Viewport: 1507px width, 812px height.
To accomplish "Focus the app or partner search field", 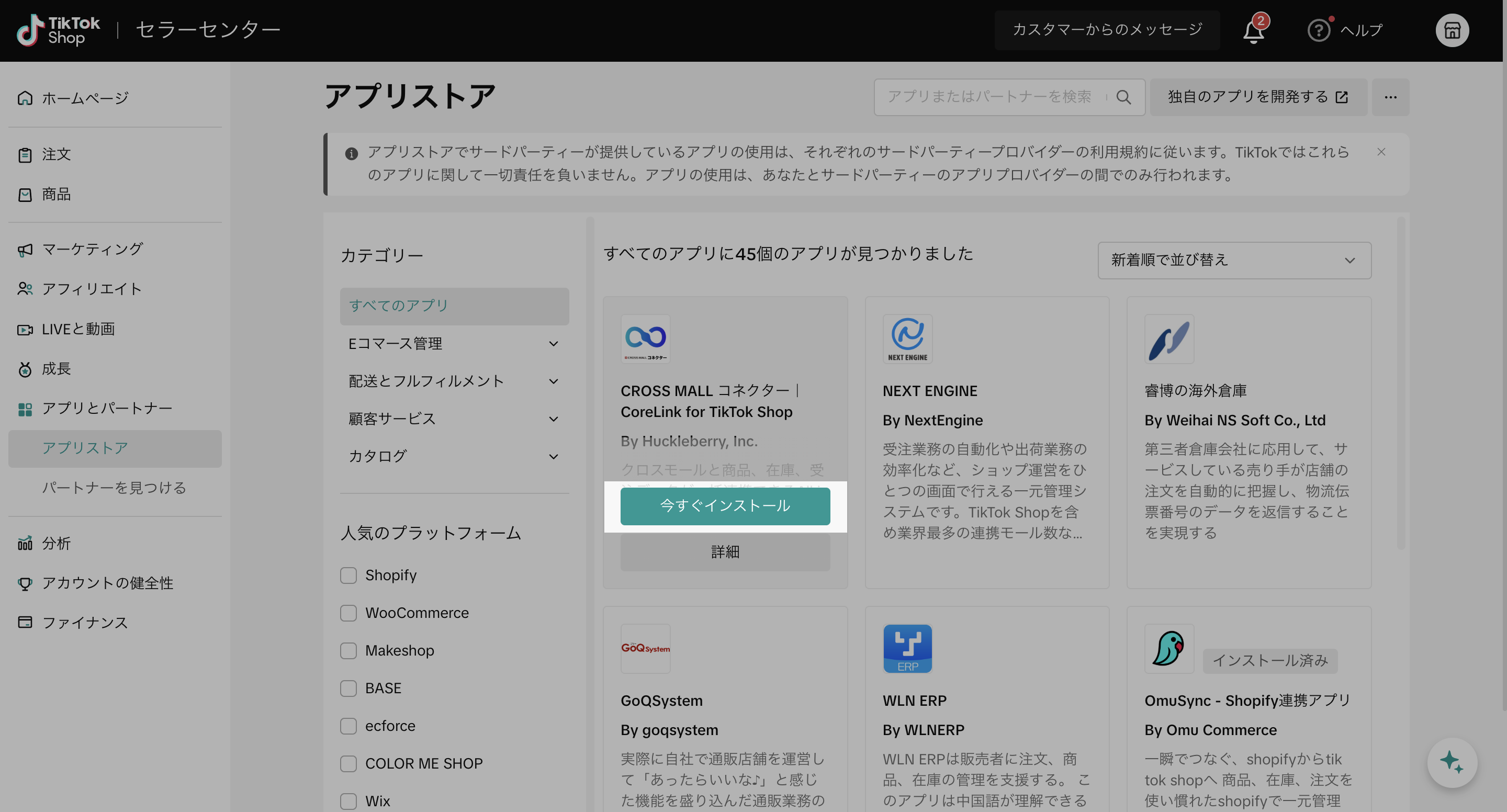I will pyautogui.click(x=990, y=97).
